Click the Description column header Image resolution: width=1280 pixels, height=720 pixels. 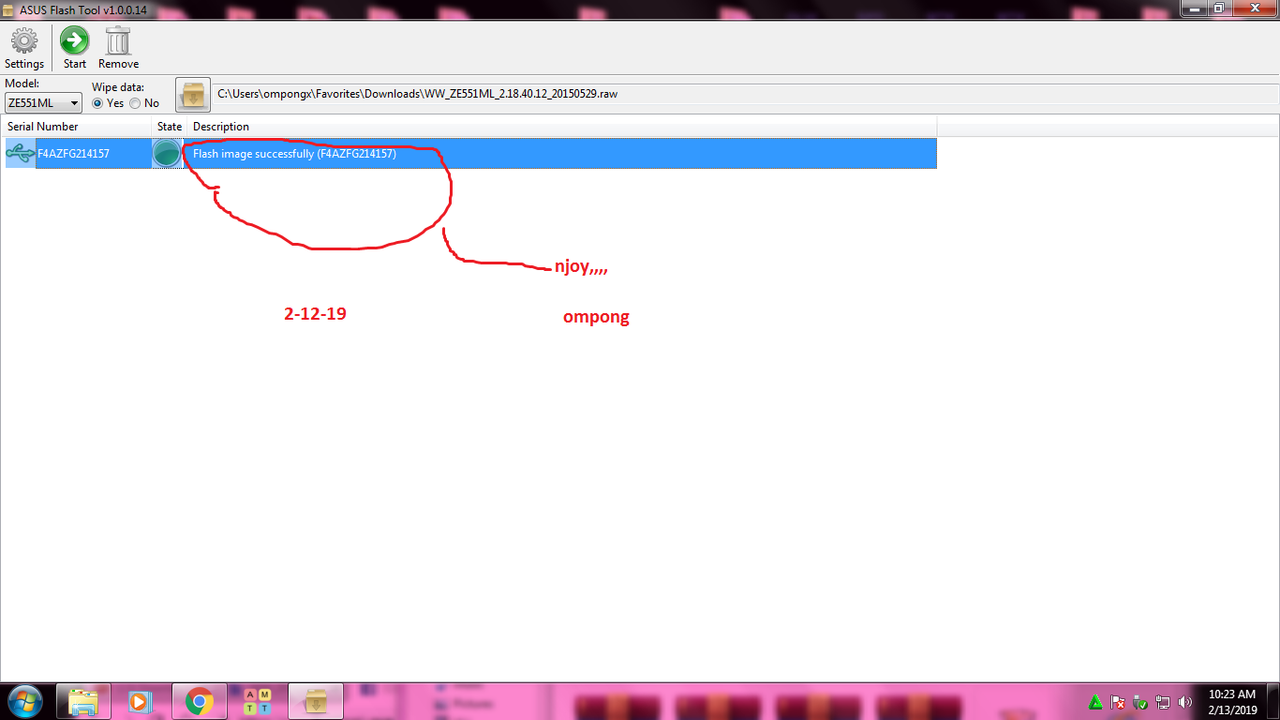click(x=562, y=127)
